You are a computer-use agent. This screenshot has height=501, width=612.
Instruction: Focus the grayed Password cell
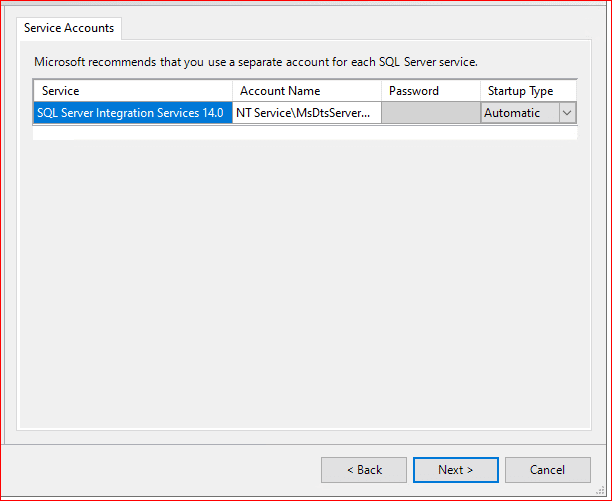tap(430, 113)
